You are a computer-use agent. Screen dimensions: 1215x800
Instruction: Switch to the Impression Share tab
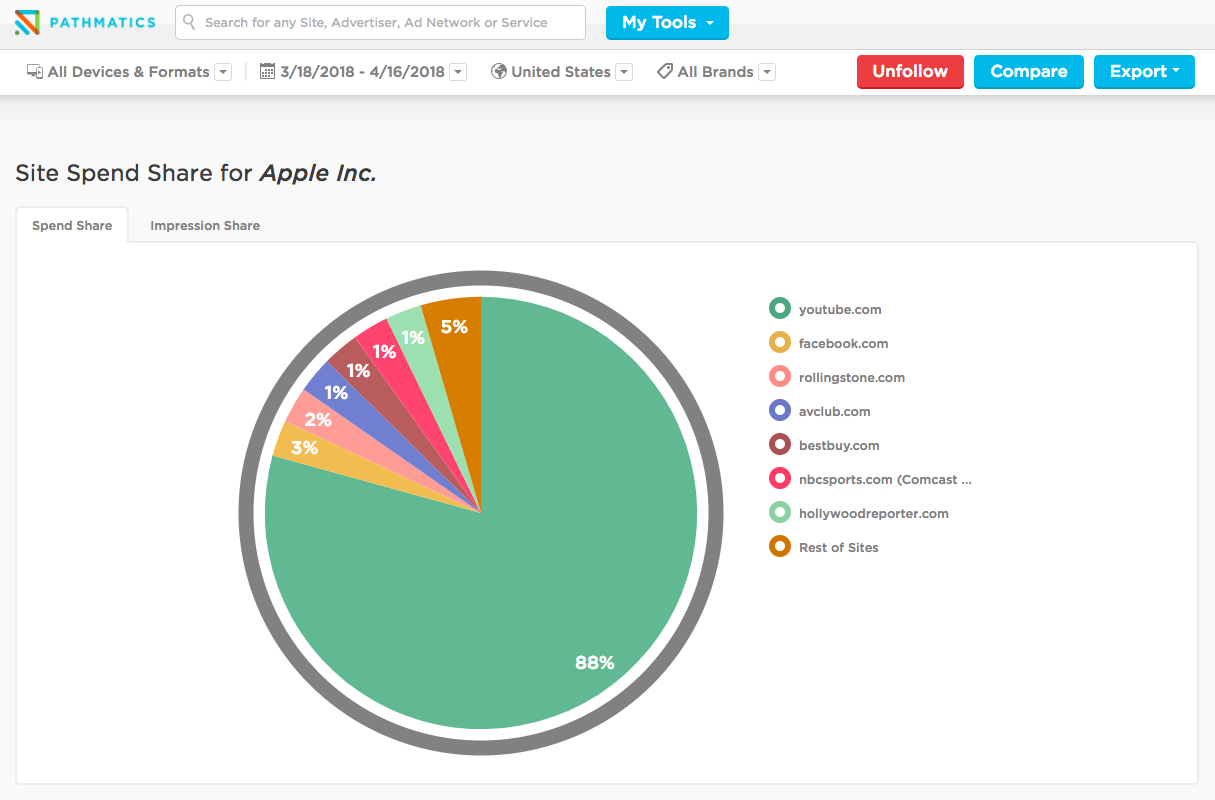(x=204, y=225)
